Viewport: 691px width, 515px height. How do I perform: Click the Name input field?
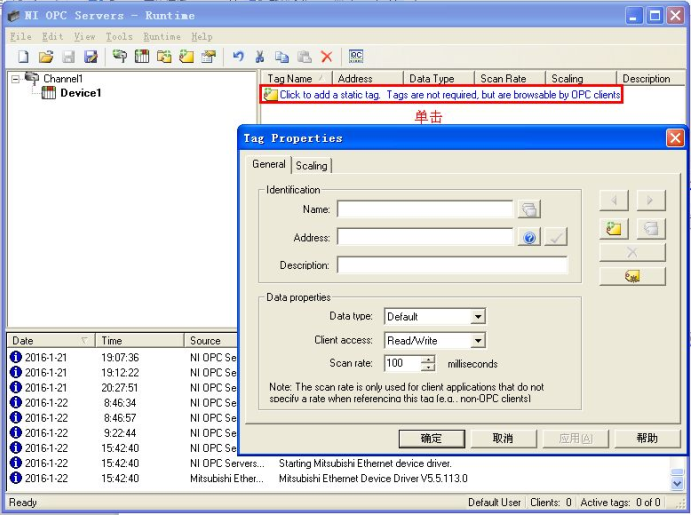(425, 209)
